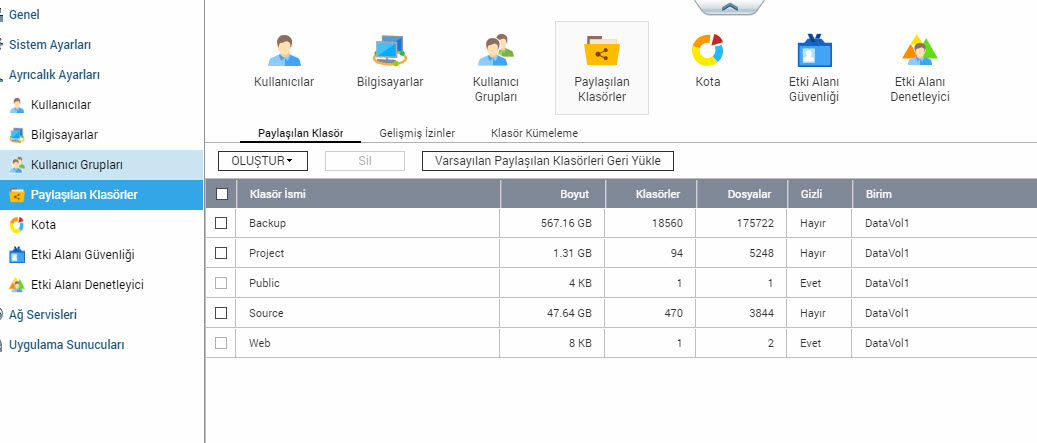Viewport: 1037px width, 443px height.
Task: Click the 18560 folders count cell
Action: (667, 223)
